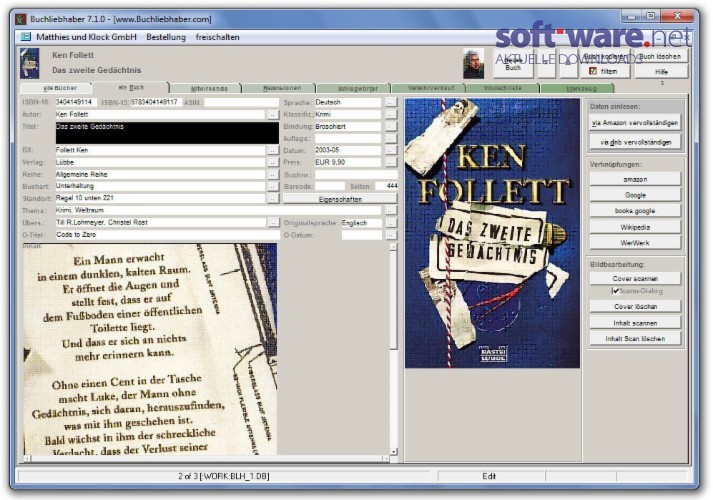The width and height of the screenshot is (713, 500).
Task: Click via Amazon vervollständigen button
Action: pos(635,123)
